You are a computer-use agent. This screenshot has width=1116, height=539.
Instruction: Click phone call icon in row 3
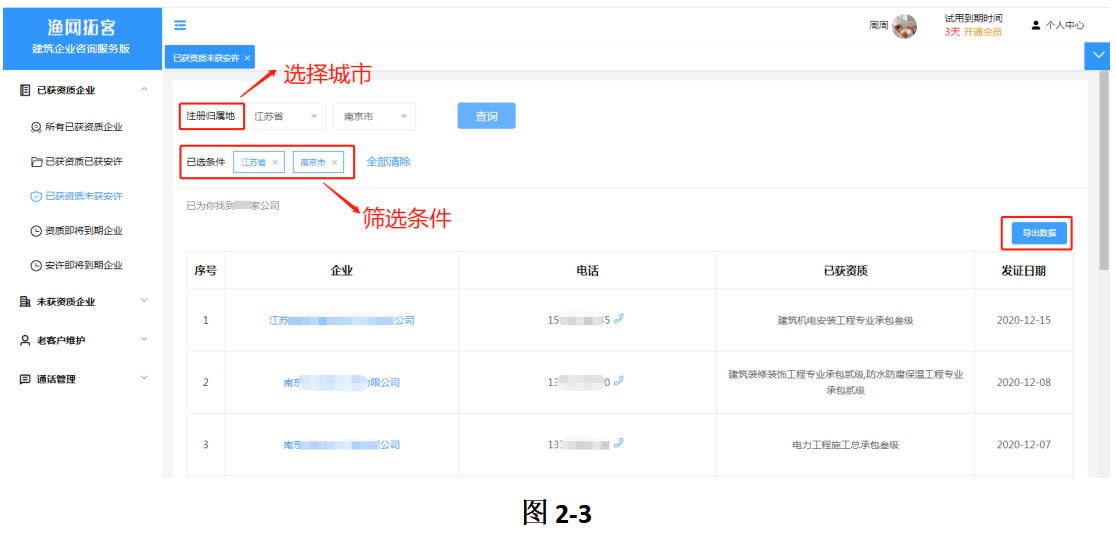tap(618, 443)
